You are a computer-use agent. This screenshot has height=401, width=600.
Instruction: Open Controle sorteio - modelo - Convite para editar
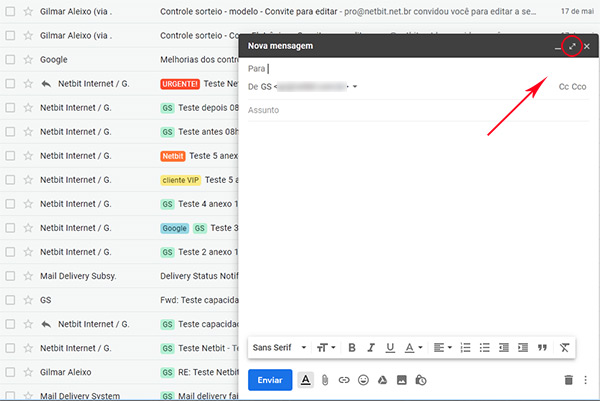coord(249,11)
